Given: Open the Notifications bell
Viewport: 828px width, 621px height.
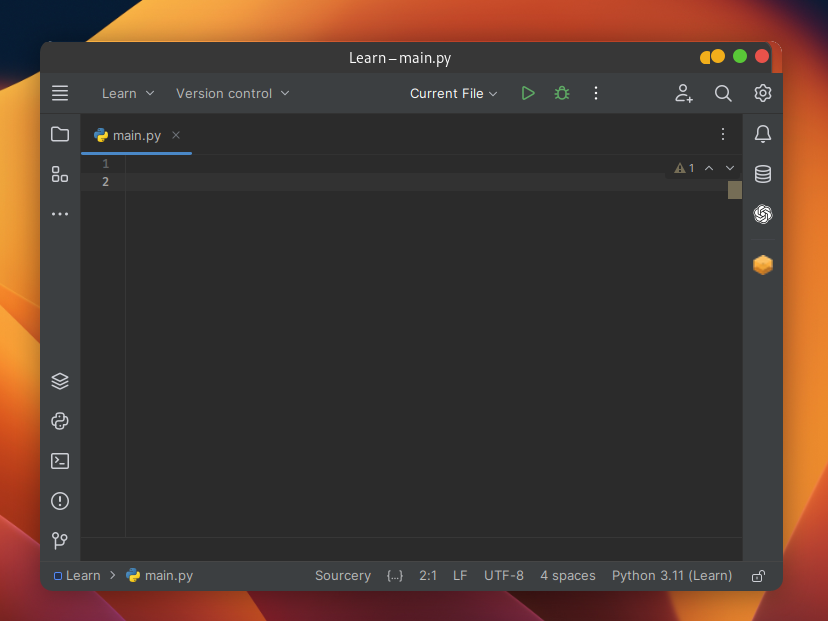Looking at the screenshot, I should 763,134.
